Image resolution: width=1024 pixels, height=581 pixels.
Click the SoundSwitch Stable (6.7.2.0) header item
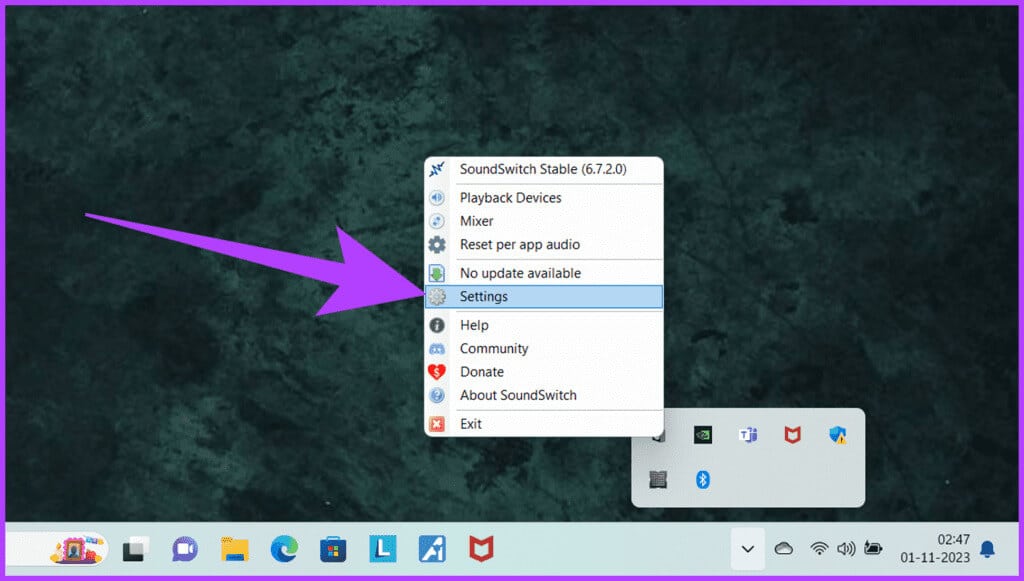pos(543,169)
